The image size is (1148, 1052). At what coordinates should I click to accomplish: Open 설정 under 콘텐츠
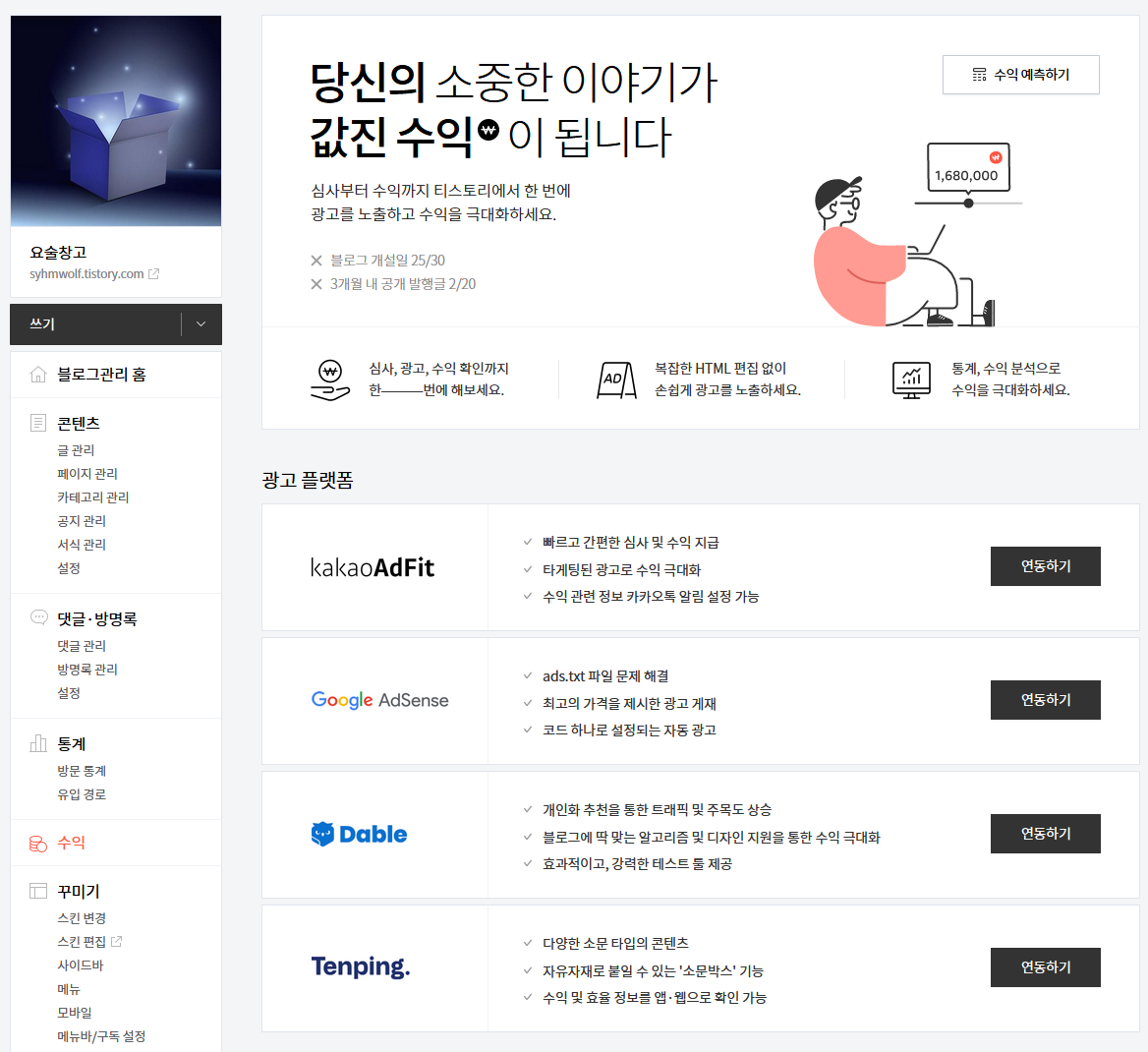coord(69,567)
